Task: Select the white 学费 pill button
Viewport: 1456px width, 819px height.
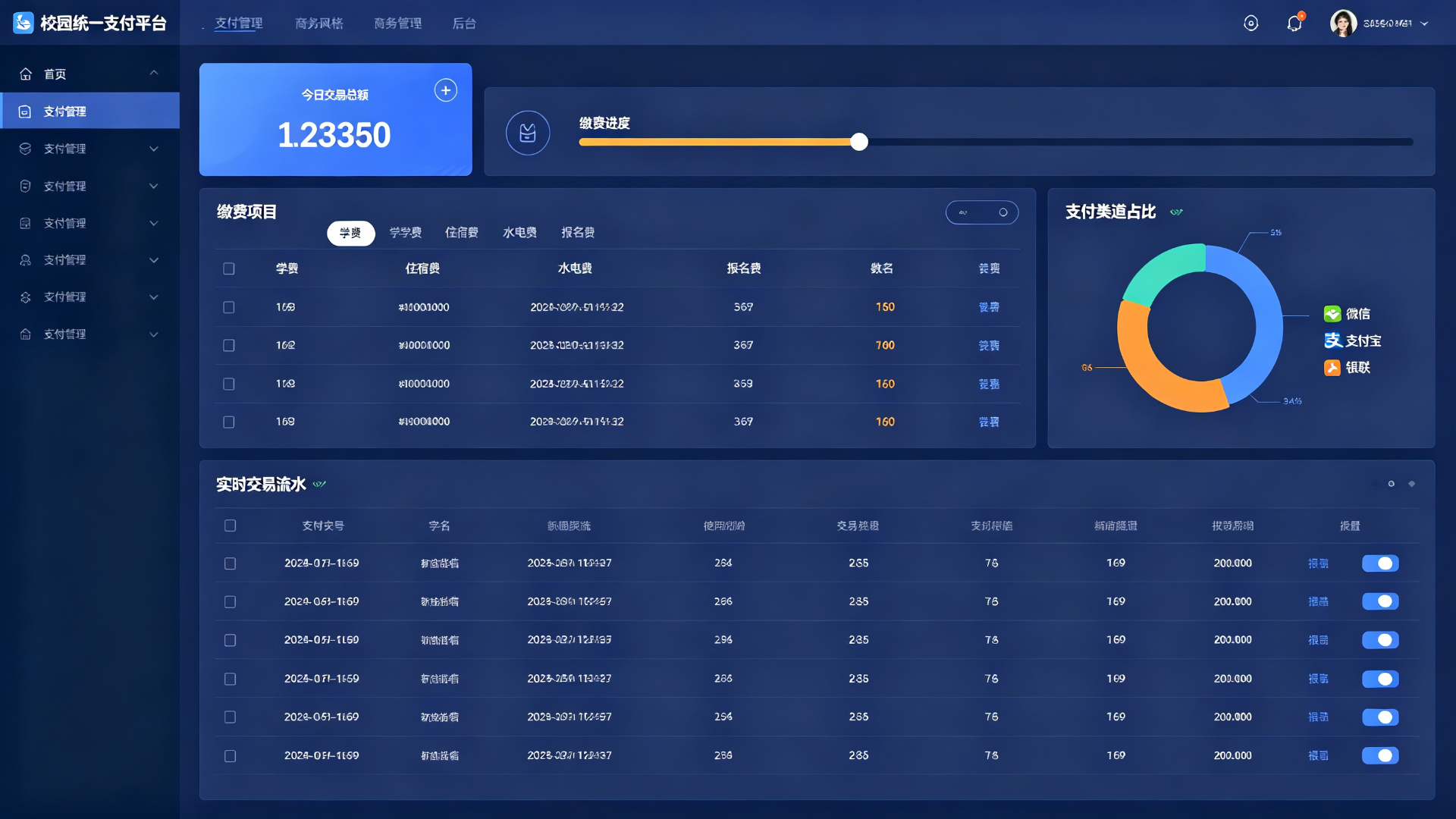Action: [x=351, y=233]
